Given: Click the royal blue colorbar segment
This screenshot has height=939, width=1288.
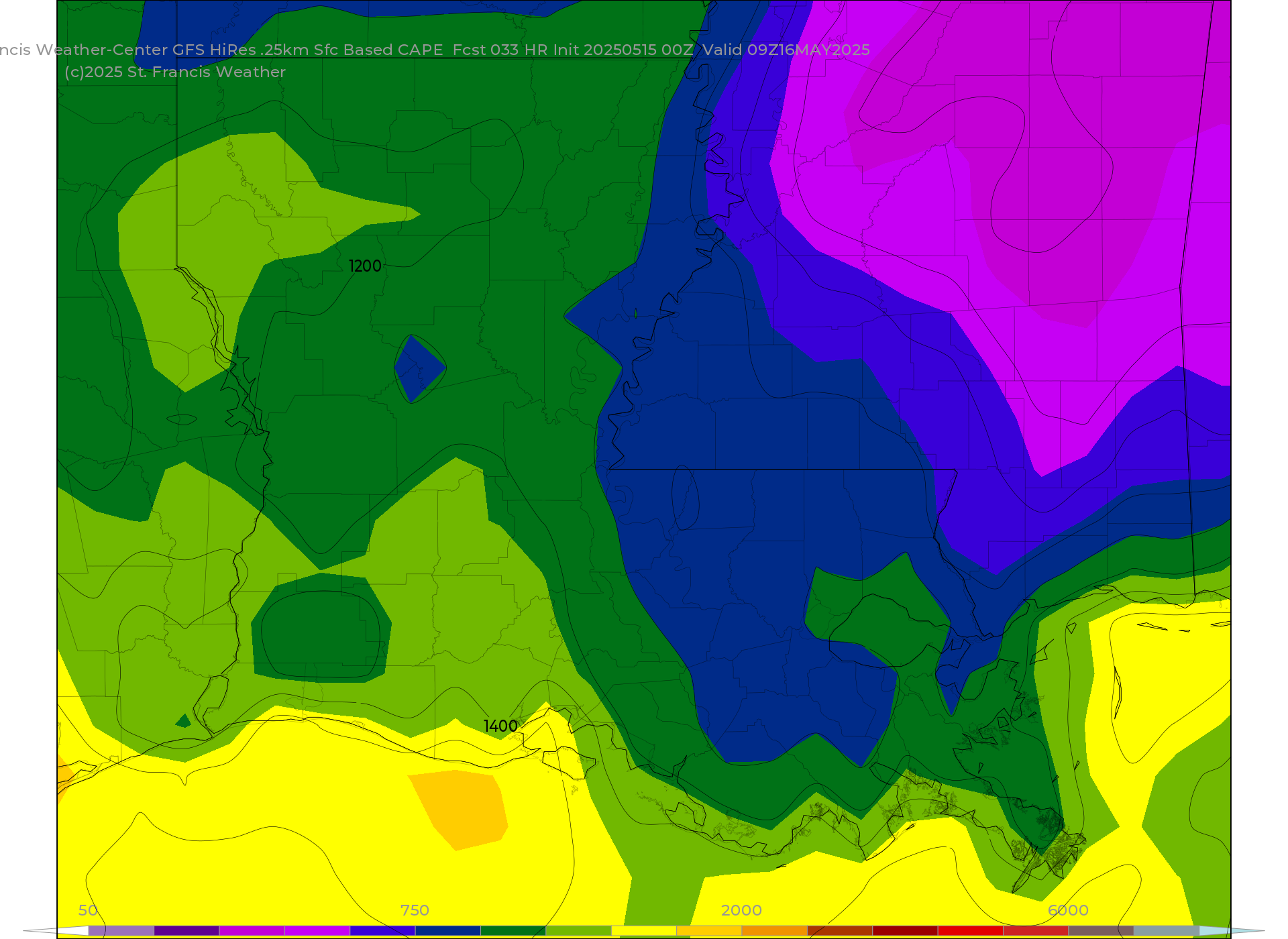Looking at the screenshot, I should (x=382, y=931).
